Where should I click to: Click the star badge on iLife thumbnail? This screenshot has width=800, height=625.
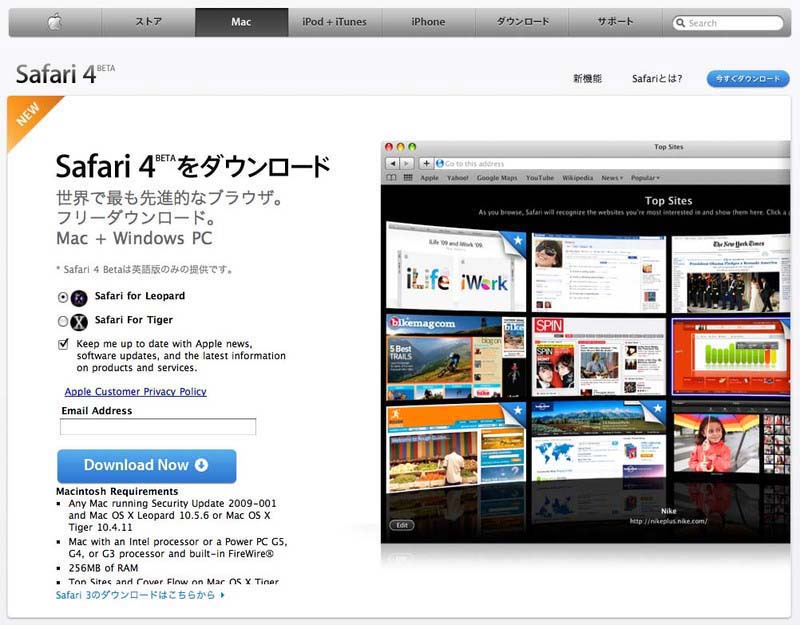coord(516,240)
